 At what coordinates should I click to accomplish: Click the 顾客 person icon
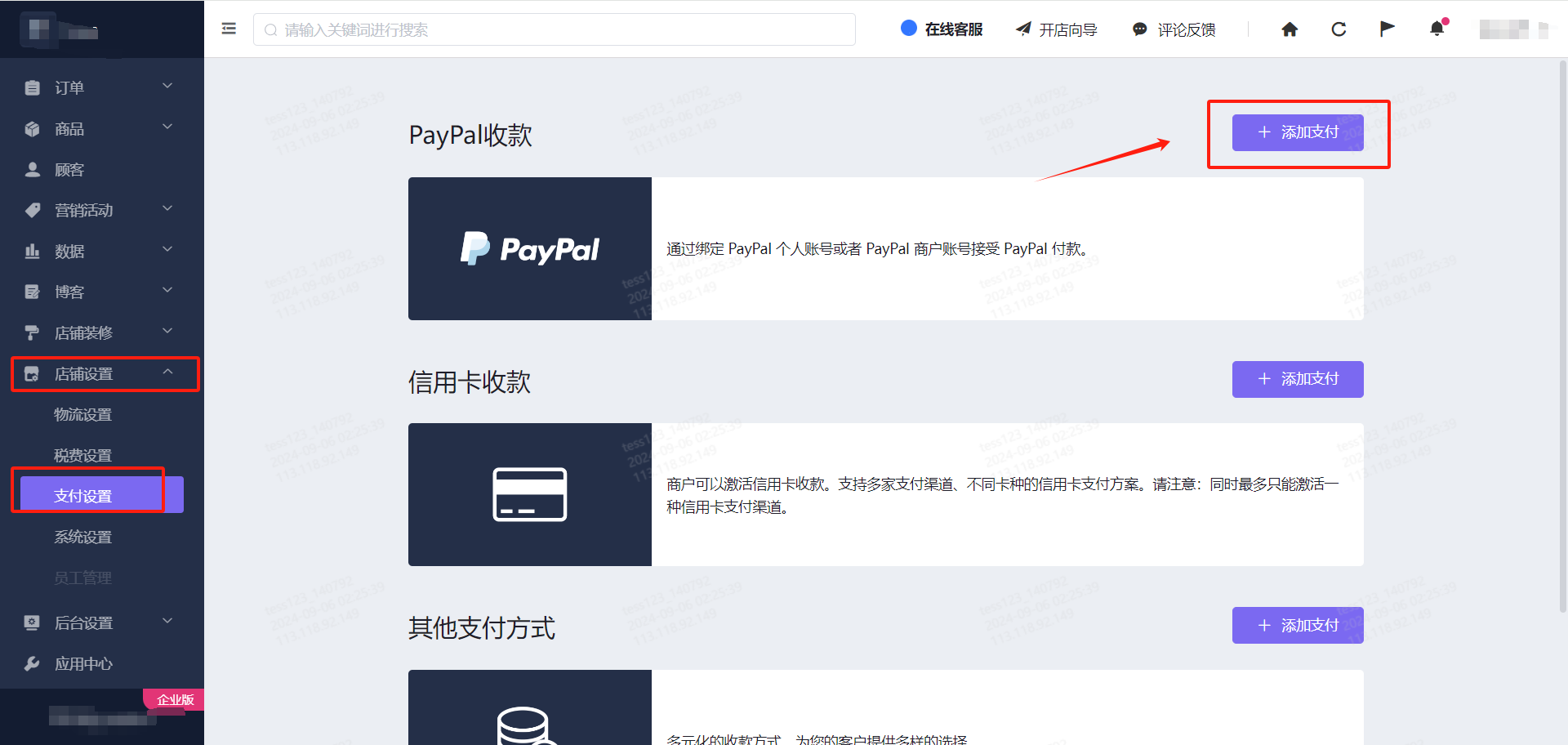(32, 169)
